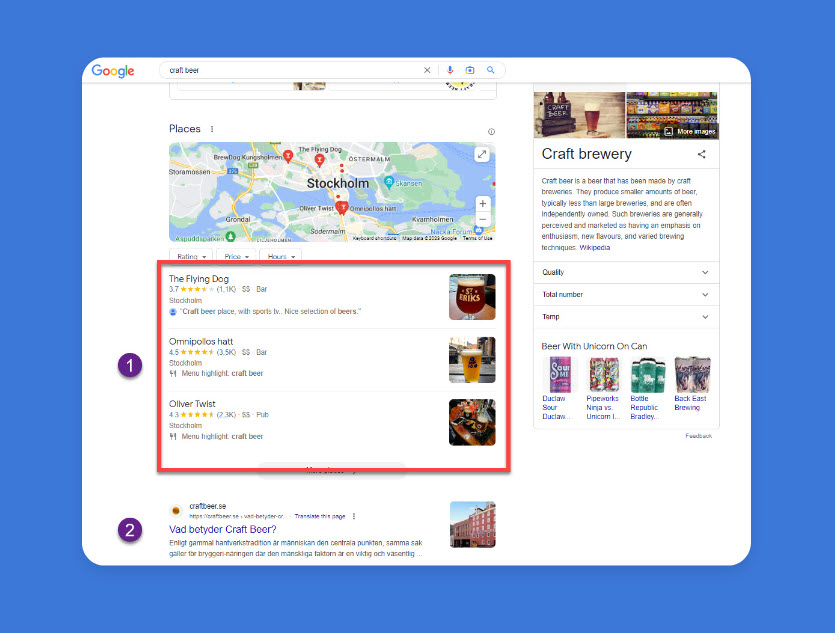Zoom in on the Stockholm map
Image resolution: width=835 pixels, height=633 pixels.
click(x=482, y=203)
